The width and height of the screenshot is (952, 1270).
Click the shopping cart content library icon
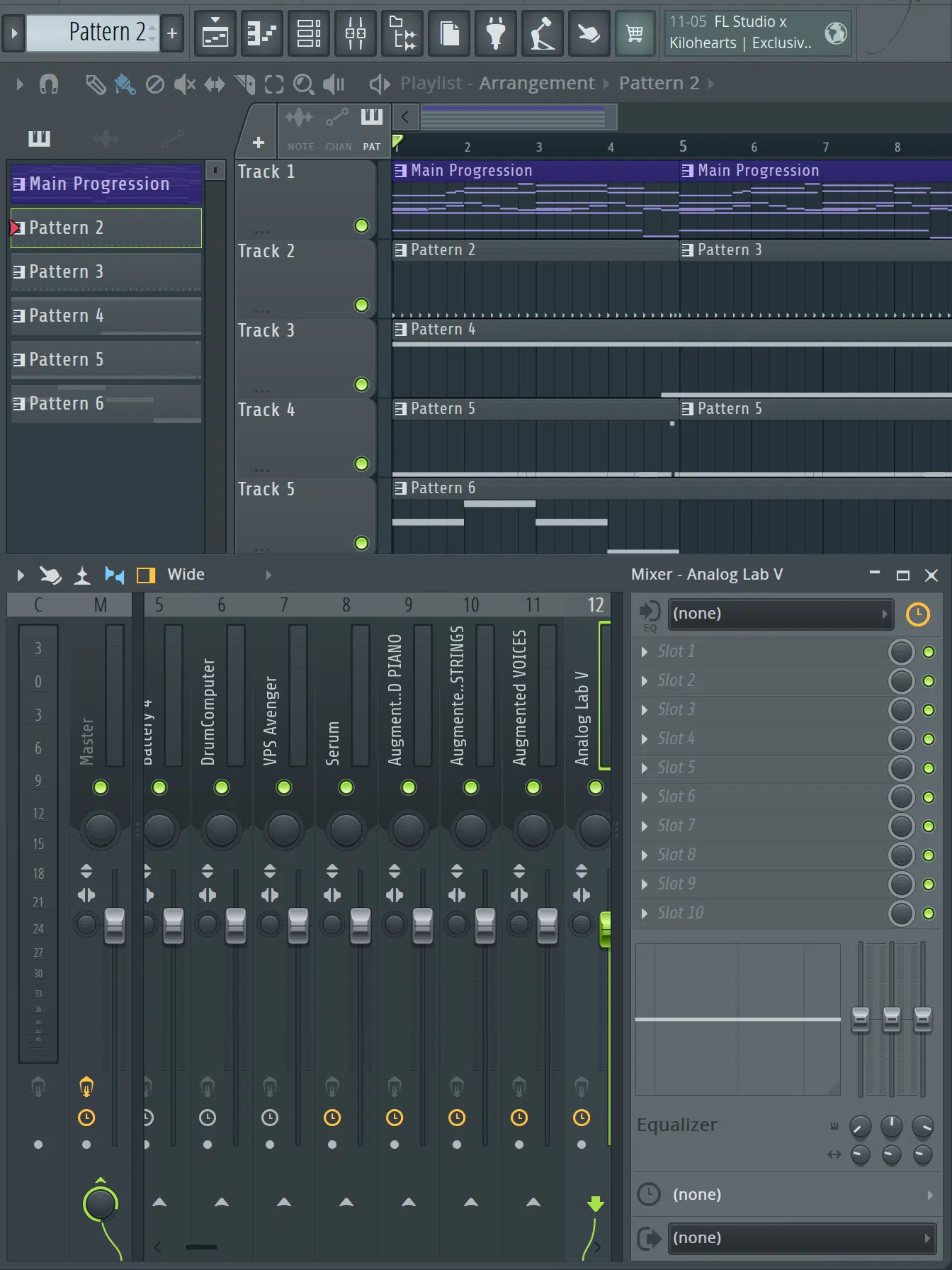tap(635, 33)
